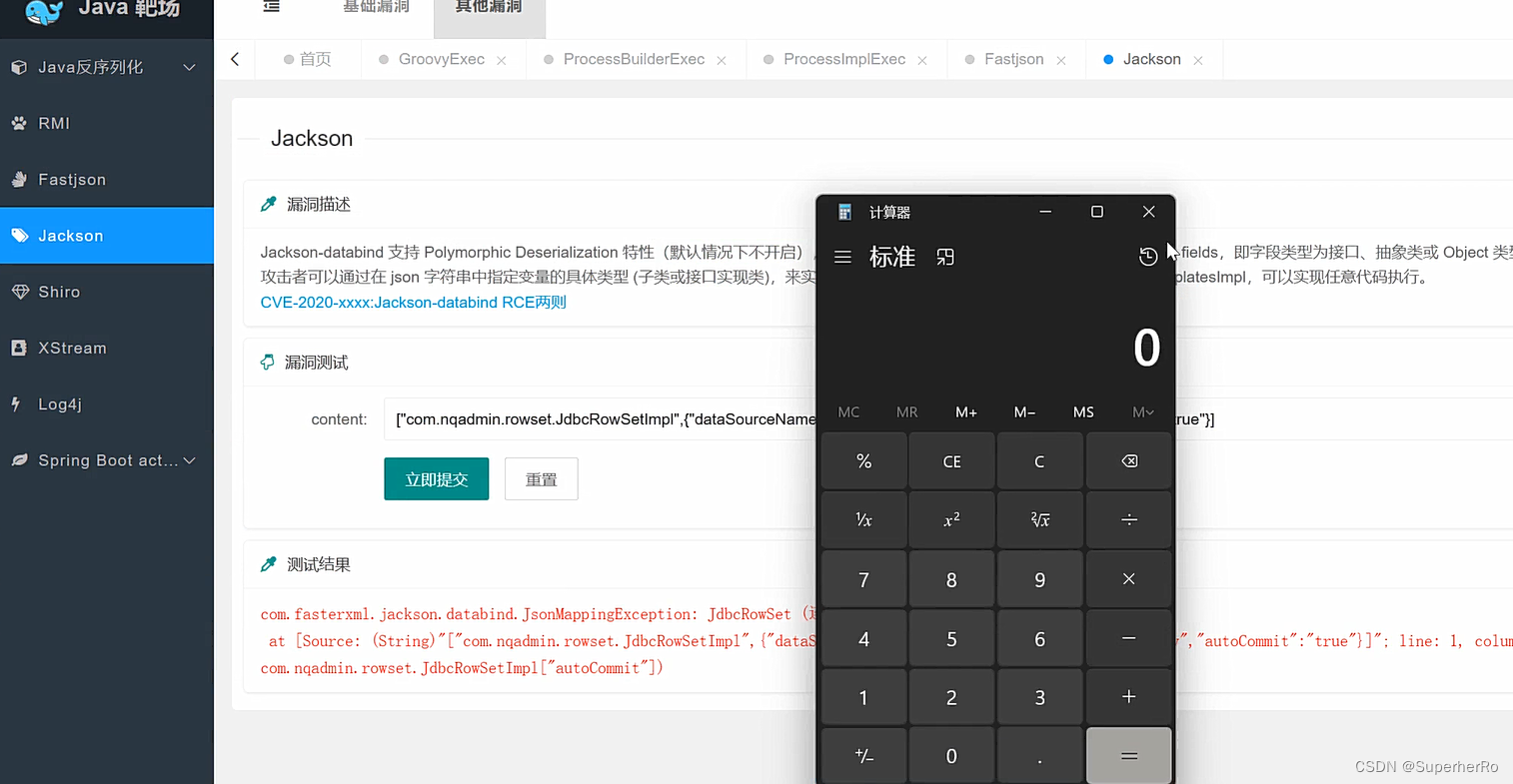This screenshot has width=1513, height=784.
Task: Click the minus key on calculator
Action: (1128, 638)
